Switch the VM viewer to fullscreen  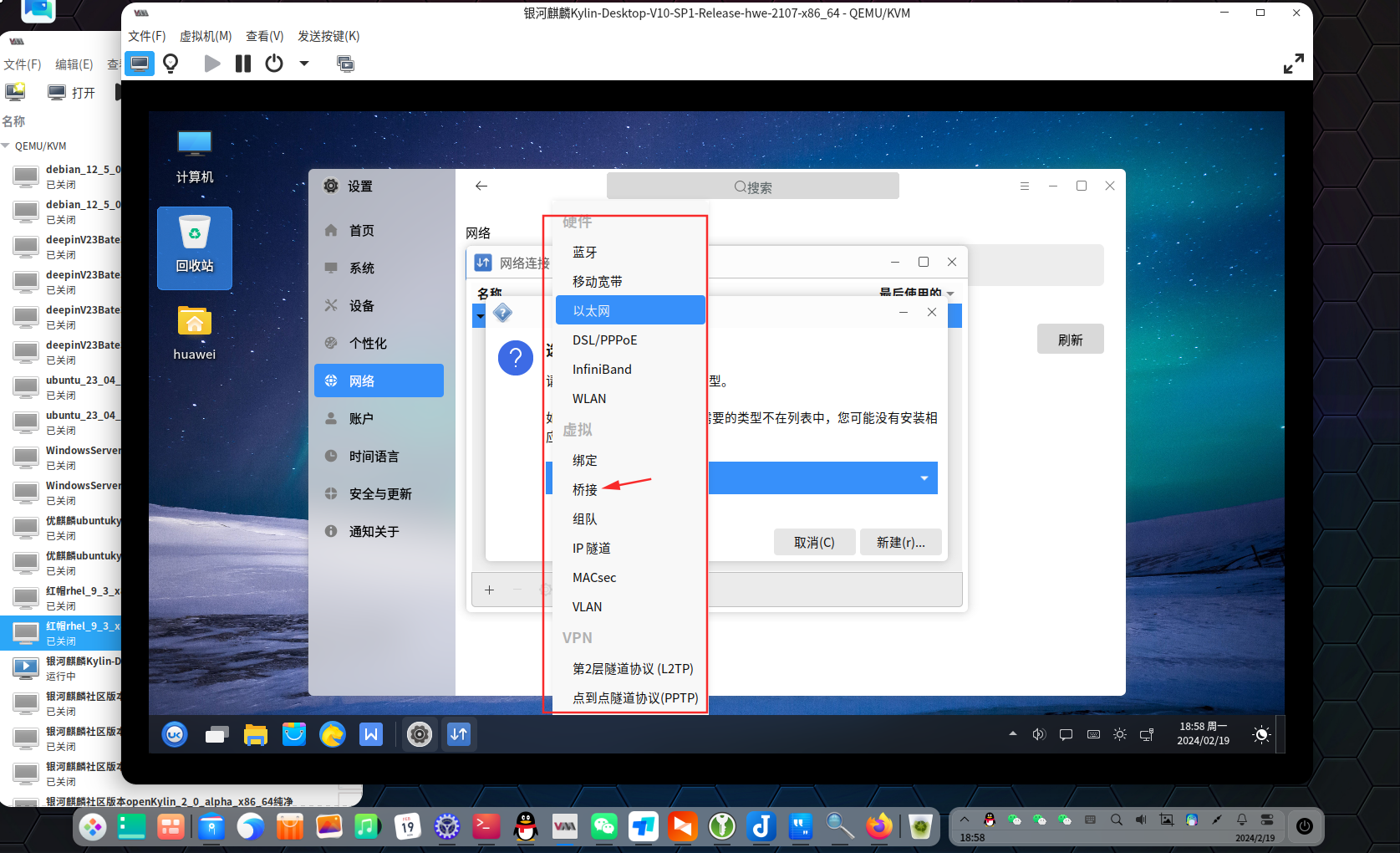1293,64
